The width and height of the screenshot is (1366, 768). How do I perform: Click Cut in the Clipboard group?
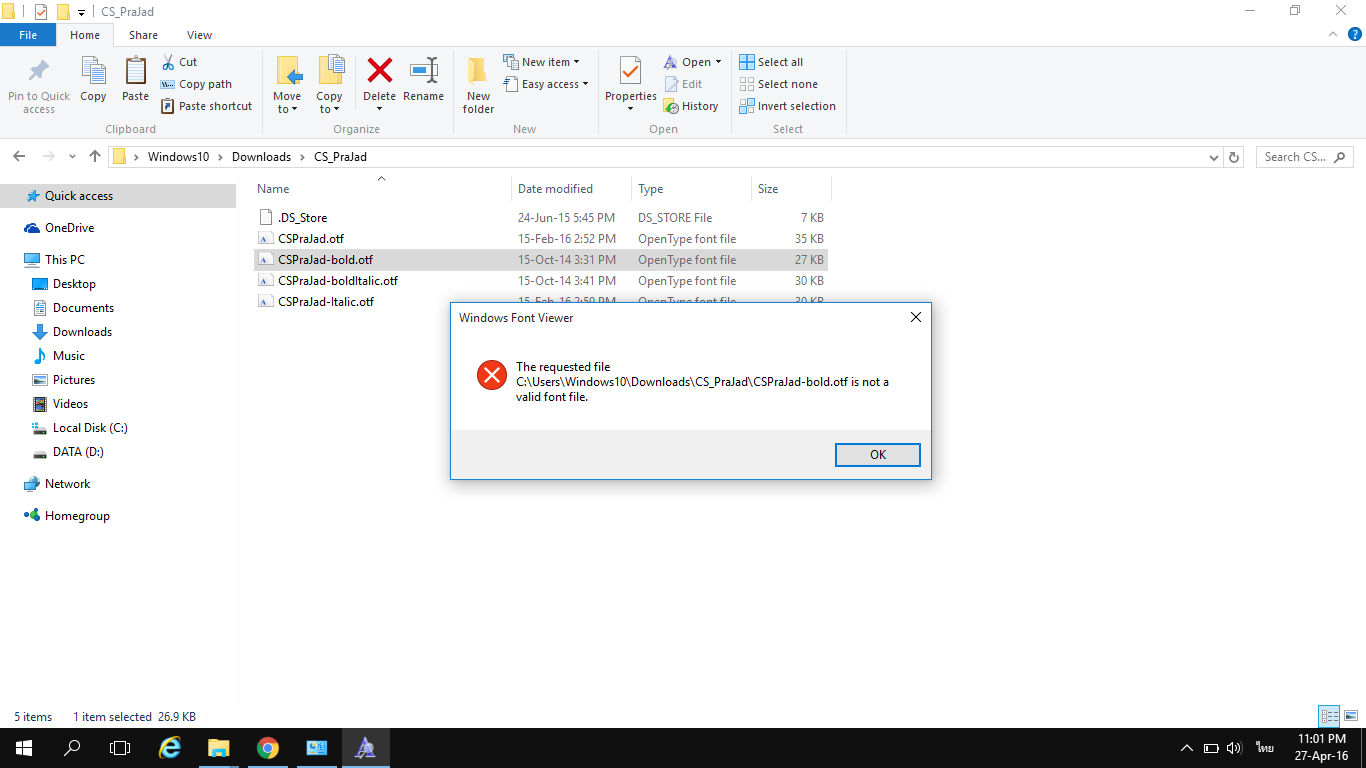click(x=179, y=62)
